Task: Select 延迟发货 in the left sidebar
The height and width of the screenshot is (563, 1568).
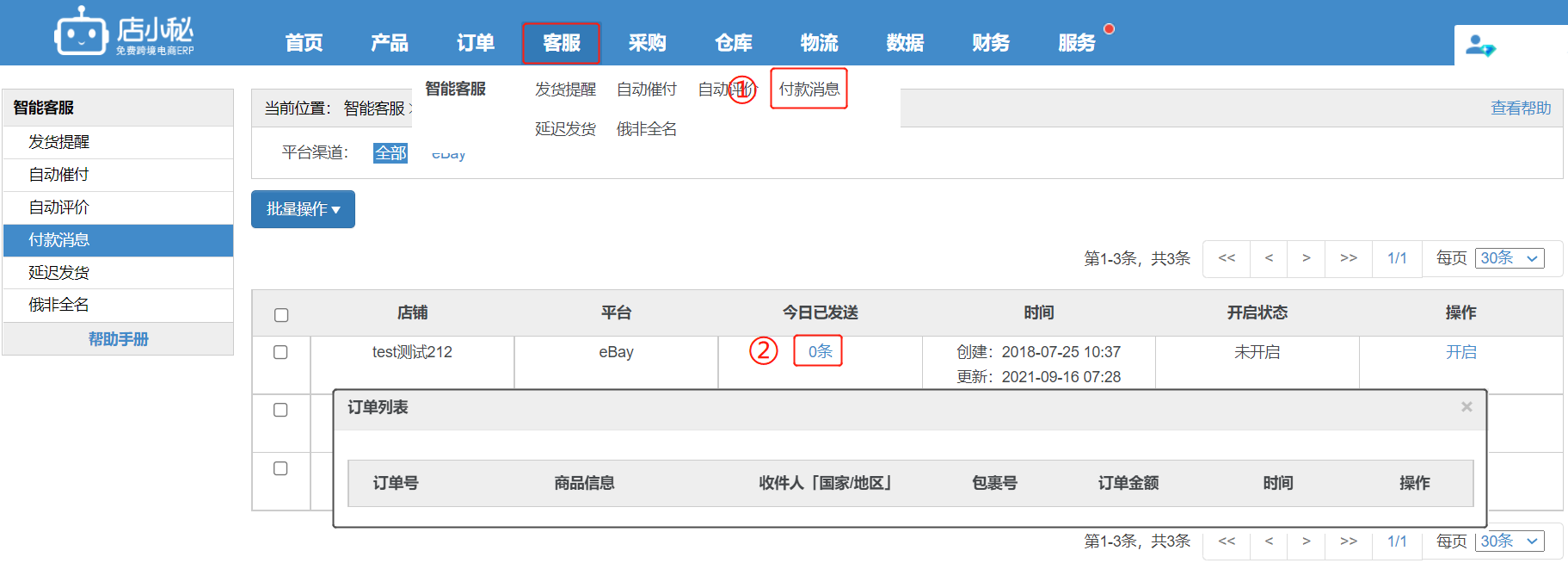Action: tap(58, 273)
